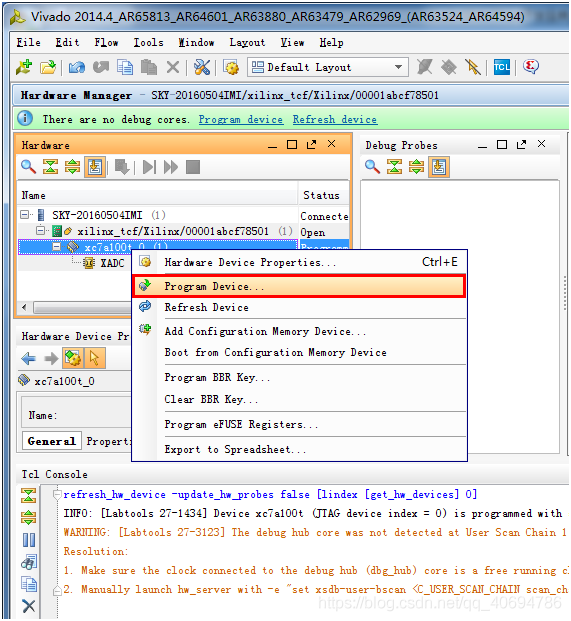This screenshot has height=621, width=571.
Task: Open Project Settings tools icon
Action: click(x=202, y=67)
